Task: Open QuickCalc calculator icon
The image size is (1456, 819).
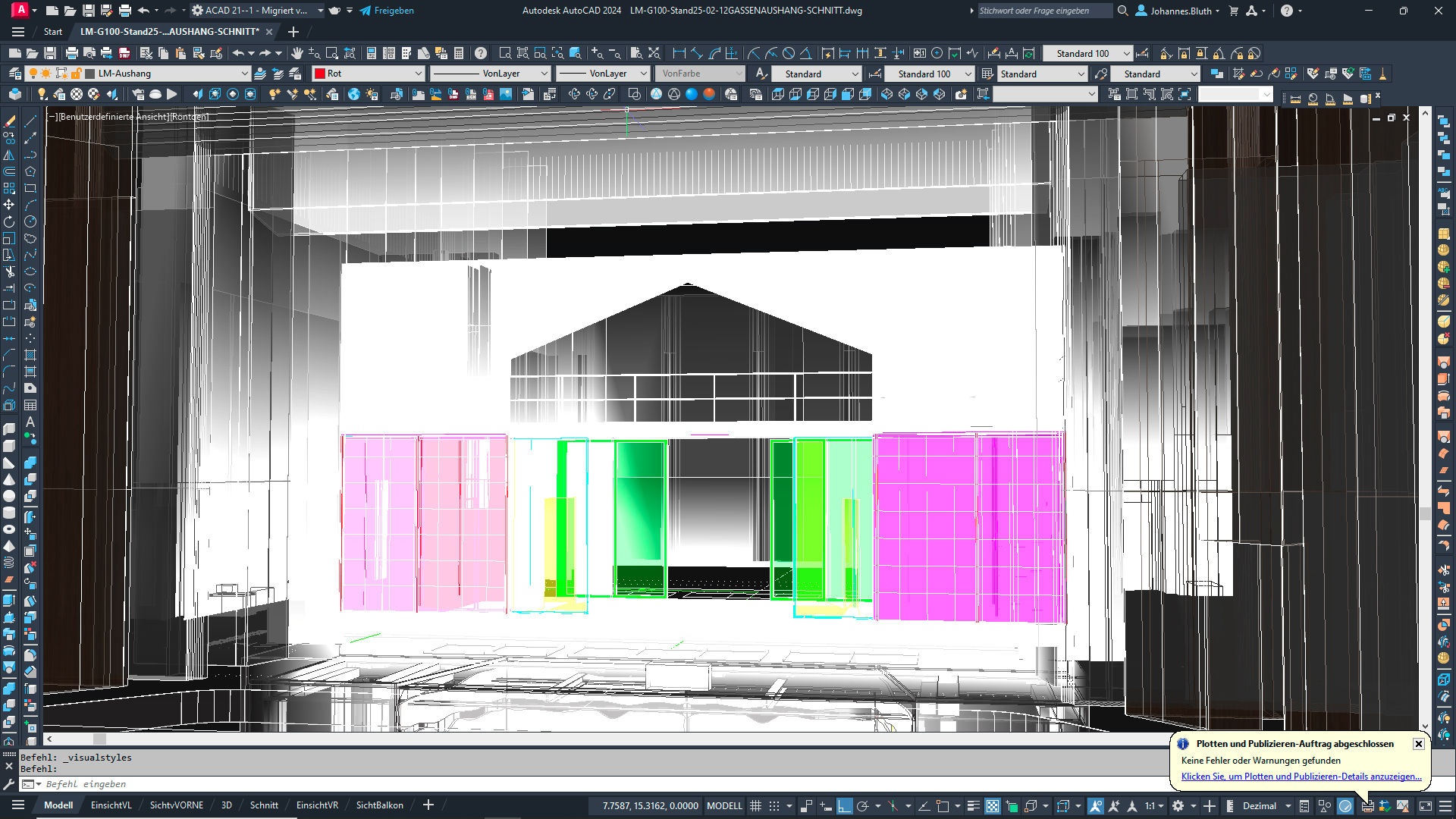Action: 459,53
